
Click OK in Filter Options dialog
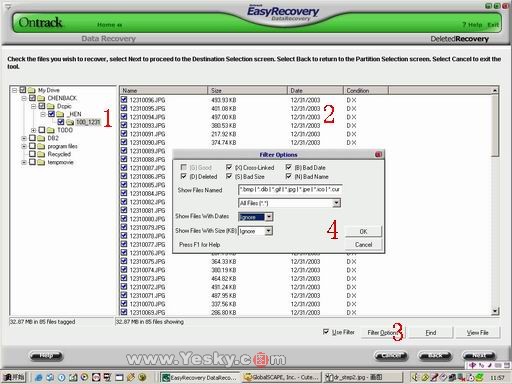363,231
